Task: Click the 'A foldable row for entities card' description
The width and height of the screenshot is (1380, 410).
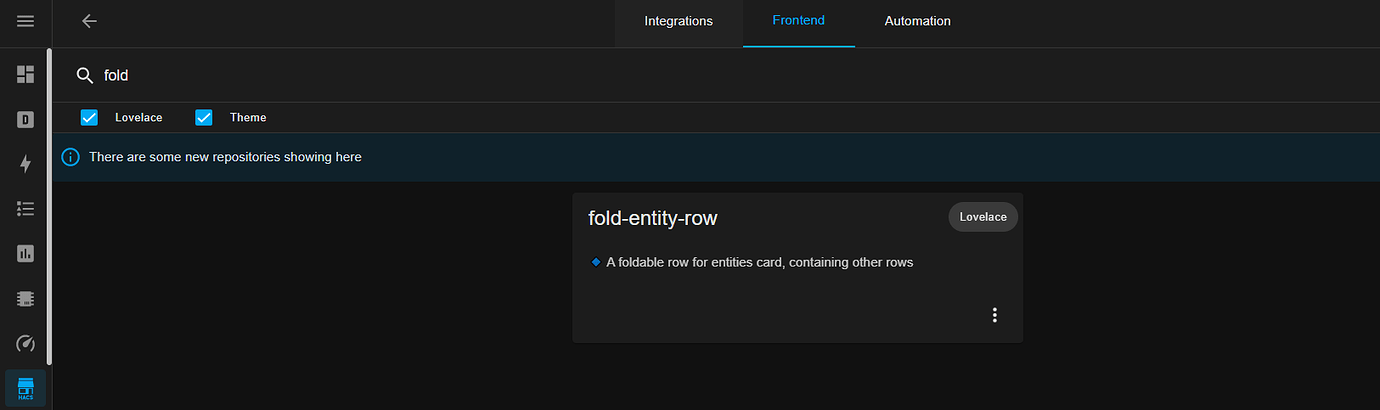Action: [x=760, y=262]
